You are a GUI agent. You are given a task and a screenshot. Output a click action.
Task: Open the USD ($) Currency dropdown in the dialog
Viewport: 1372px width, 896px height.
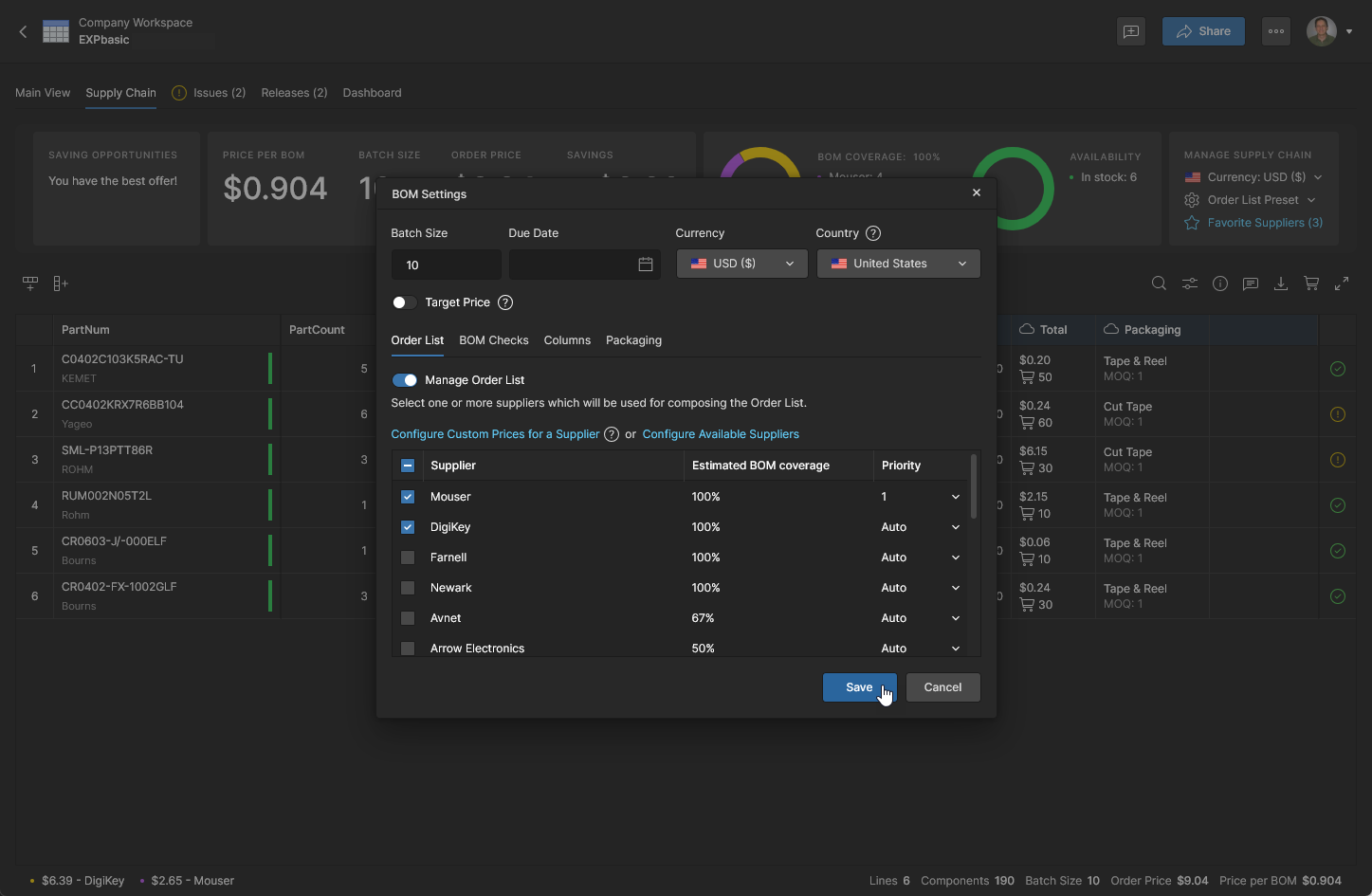pyautogui.click(x=742, y=264)
